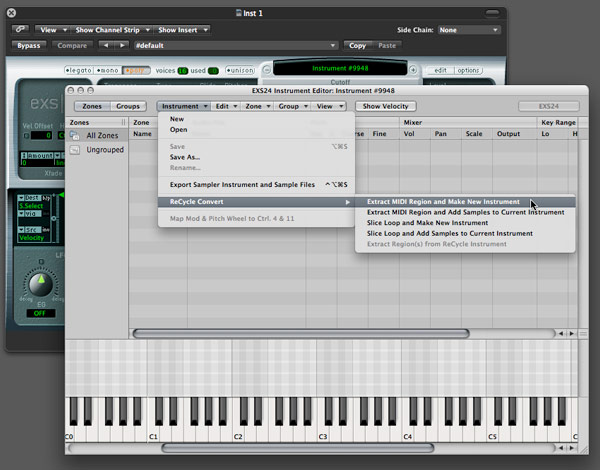Click the LFO delay knob
The image size is (600, 470).
point(41,285)
